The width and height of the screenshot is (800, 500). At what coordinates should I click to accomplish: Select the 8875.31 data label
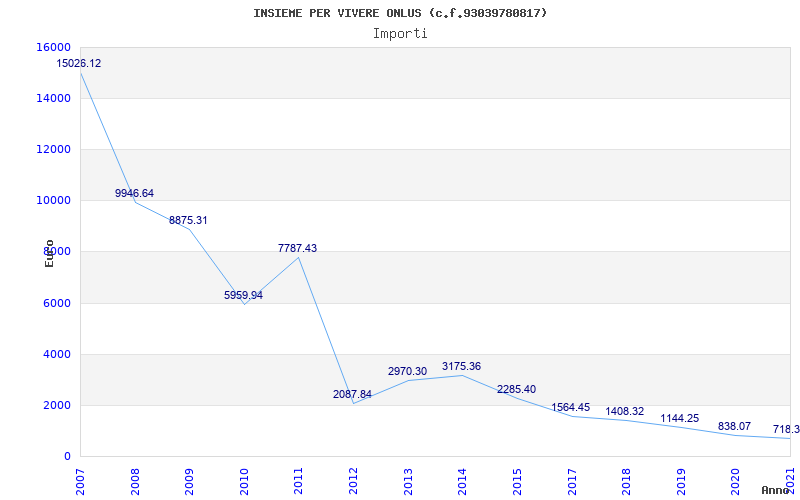coord(188,220)
